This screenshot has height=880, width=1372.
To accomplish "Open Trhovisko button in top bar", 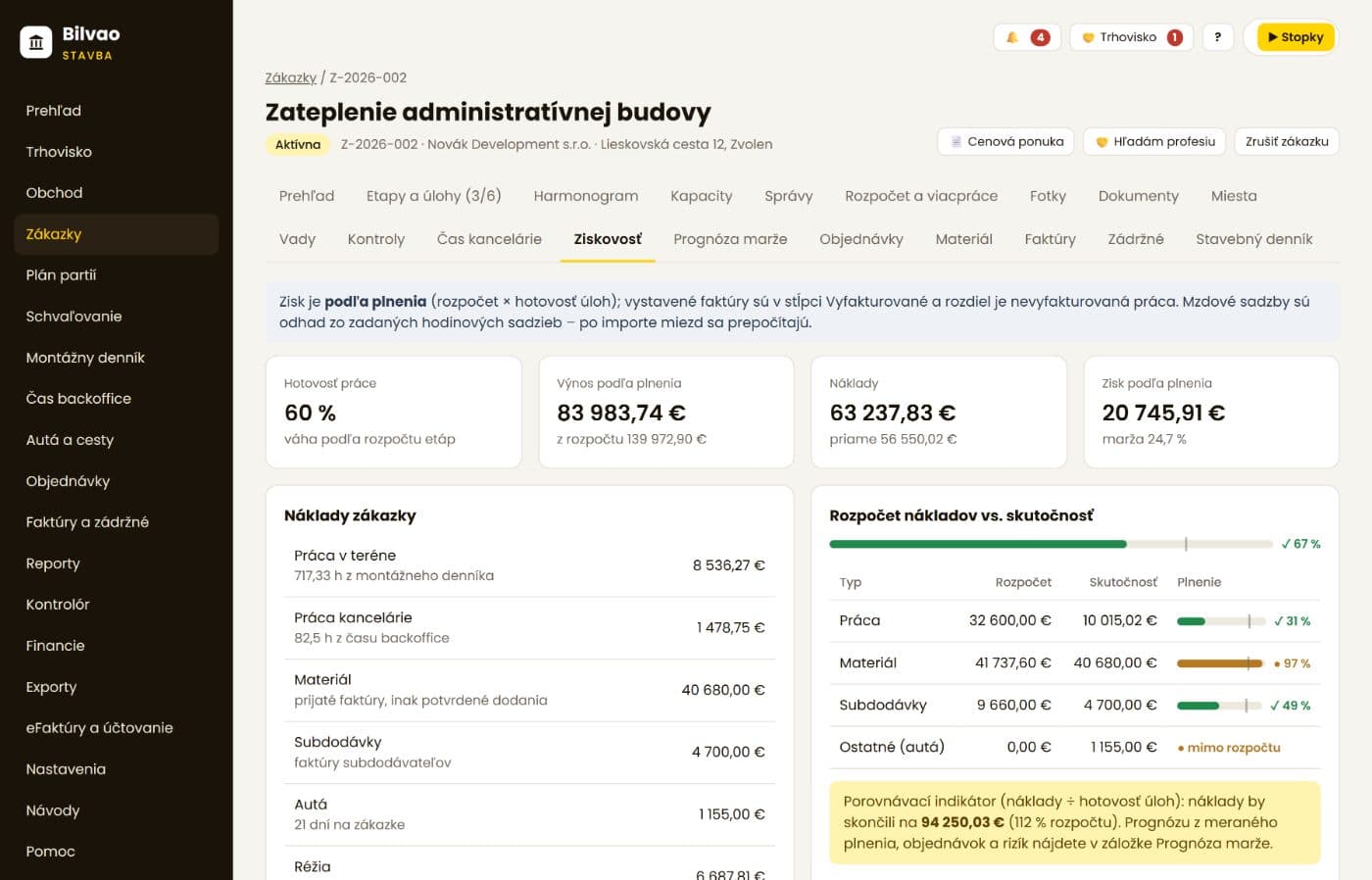I will pos(1132,37).
